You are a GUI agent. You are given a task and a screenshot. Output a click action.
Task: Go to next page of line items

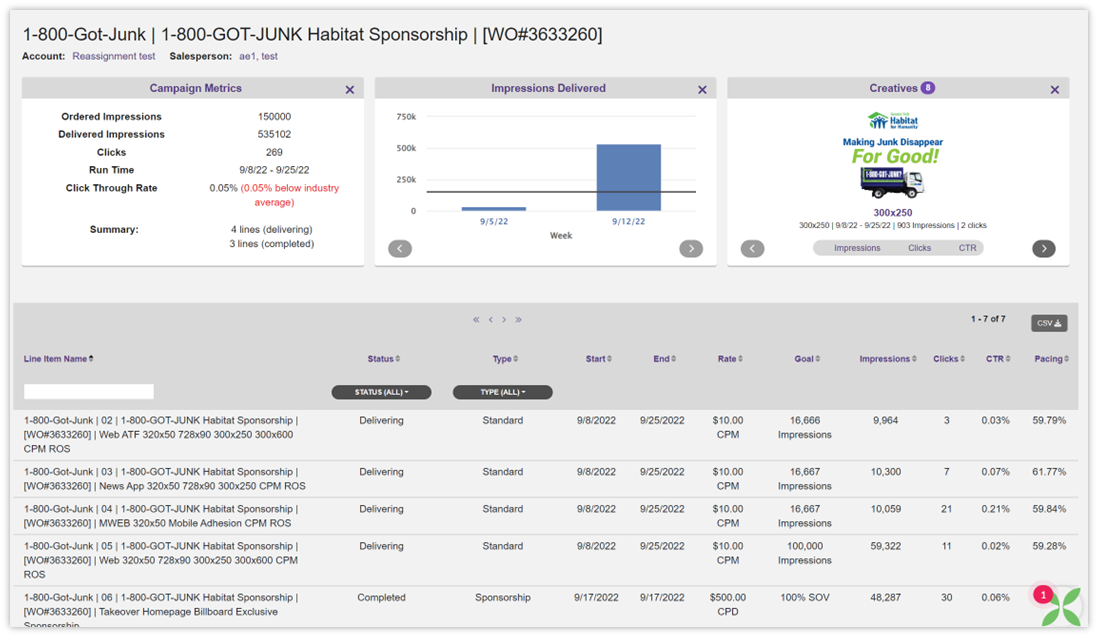[x=504, y=319]
